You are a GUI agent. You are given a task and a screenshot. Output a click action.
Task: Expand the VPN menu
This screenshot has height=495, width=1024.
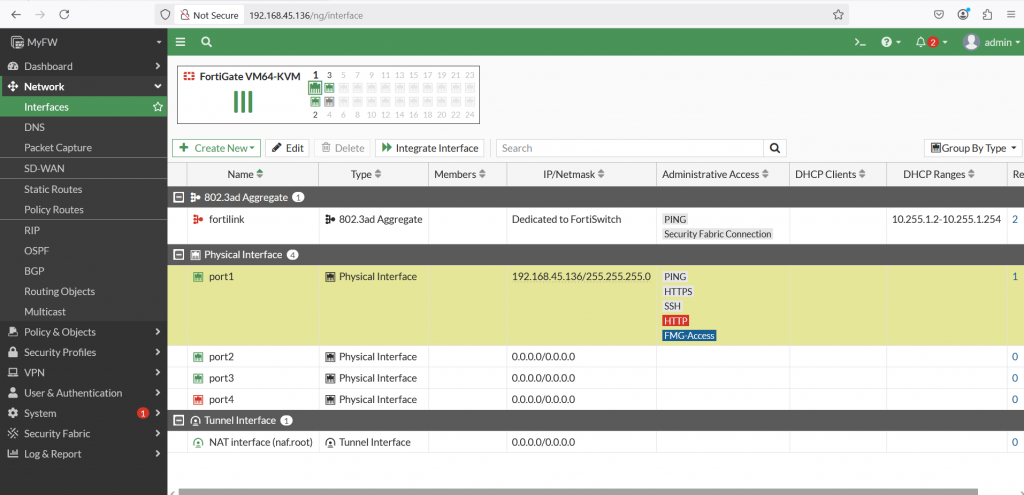click(84, 372)
